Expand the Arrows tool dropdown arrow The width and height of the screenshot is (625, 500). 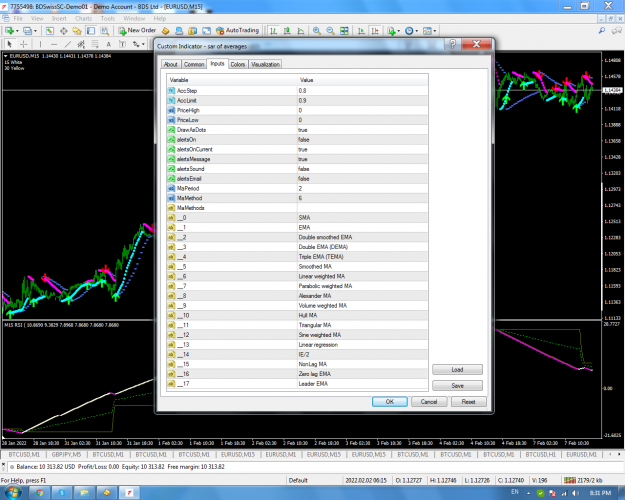pyautogui.click(x=143, y=44)
